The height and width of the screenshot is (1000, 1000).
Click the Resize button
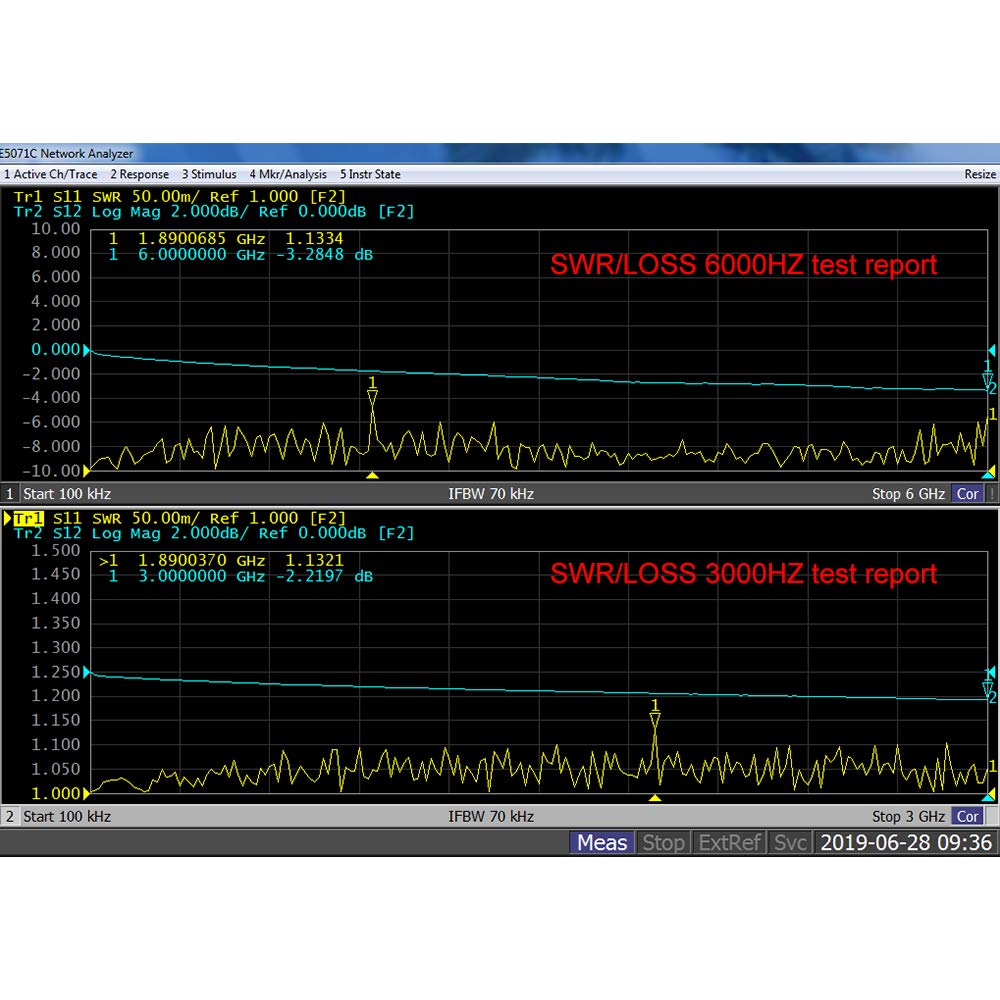click(980, 174)
